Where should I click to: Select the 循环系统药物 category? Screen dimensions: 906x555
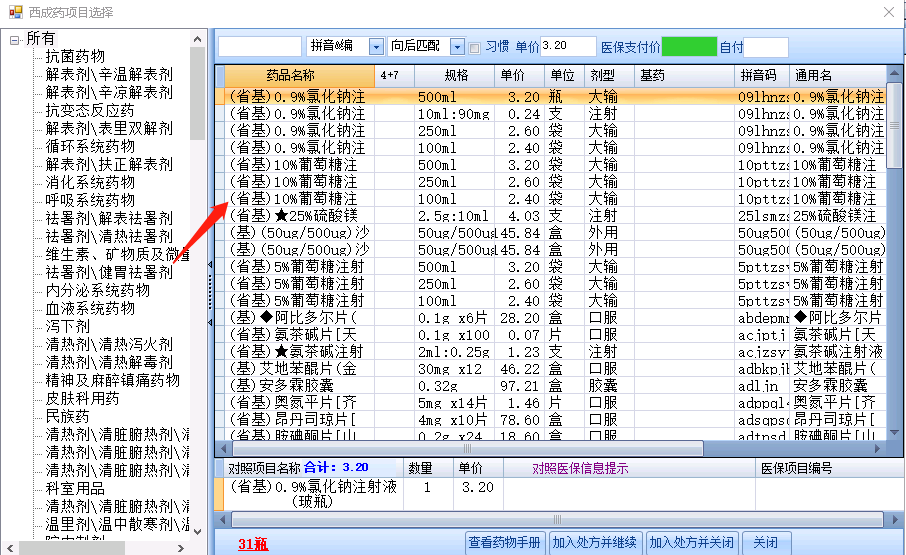coord(90,146)
